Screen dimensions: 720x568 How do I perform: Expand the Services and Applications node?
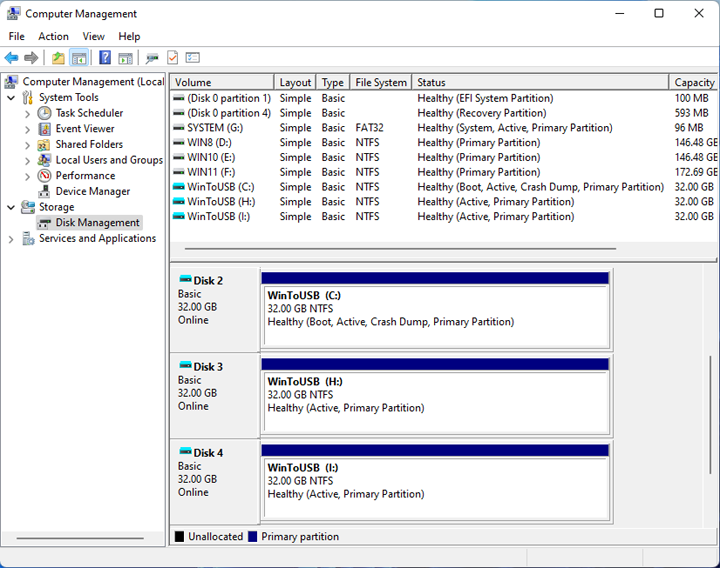[11, 239]
